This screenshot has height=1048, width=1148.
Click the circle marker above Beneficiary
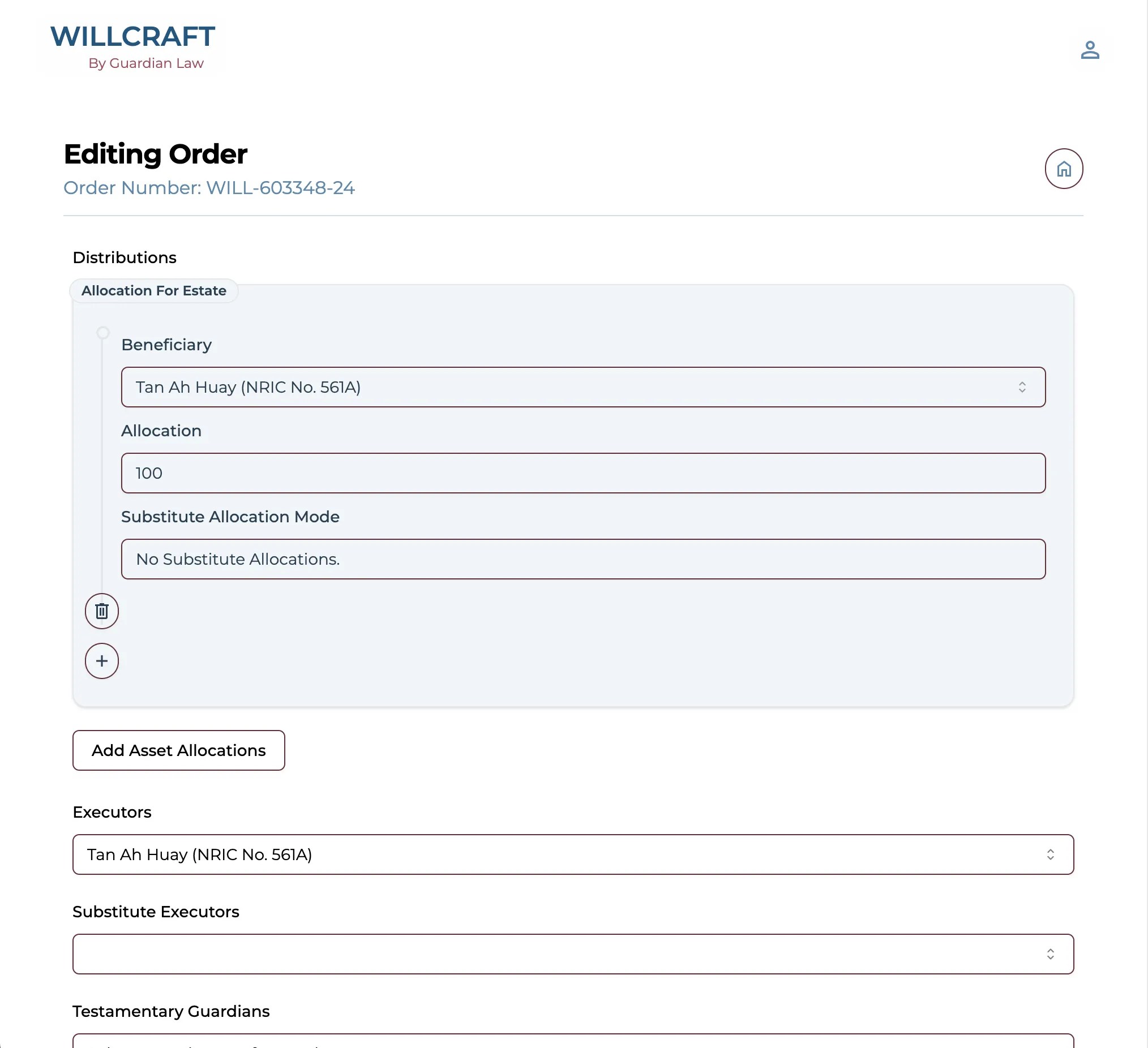(102, 332)
